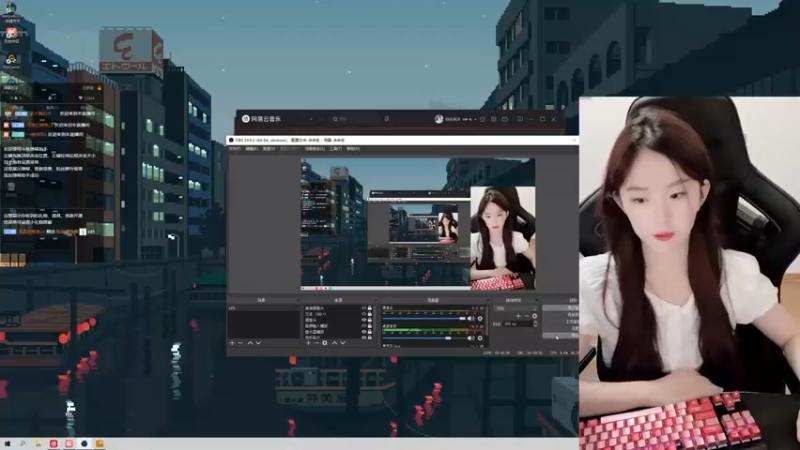Select the LOL scene in Scenes list

pos(264,308)
